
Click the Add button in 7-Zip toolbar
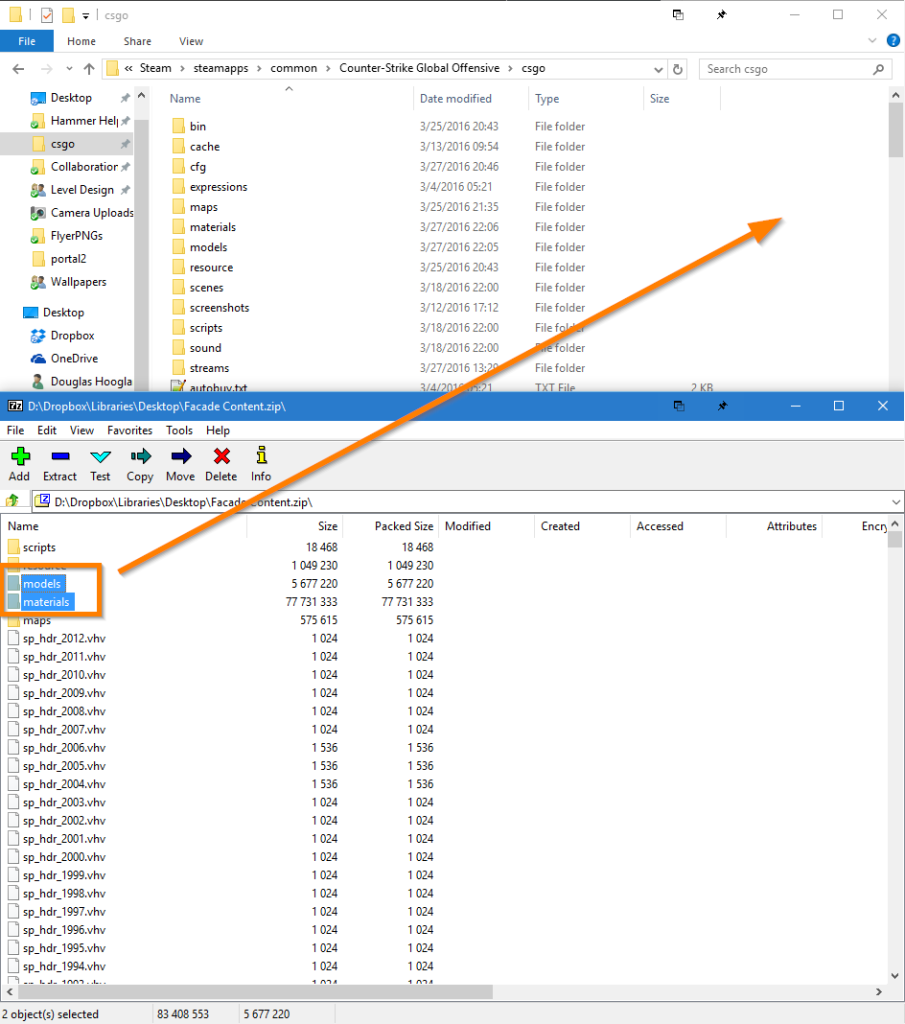(x=19, y=464)
